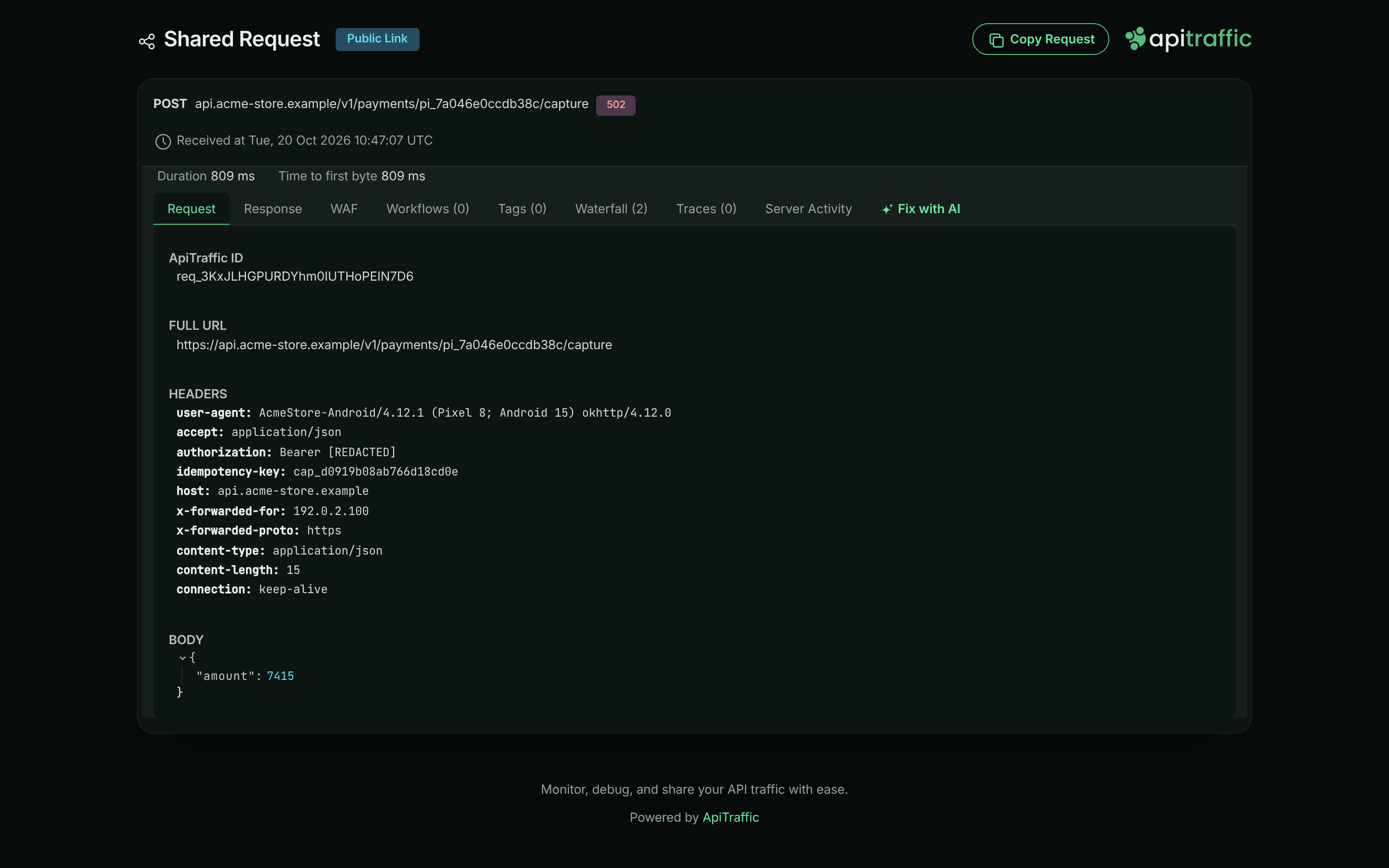Collapse the JSON body chevron
This screenshot has width=1389, height=868.
[x=182, y=658]
